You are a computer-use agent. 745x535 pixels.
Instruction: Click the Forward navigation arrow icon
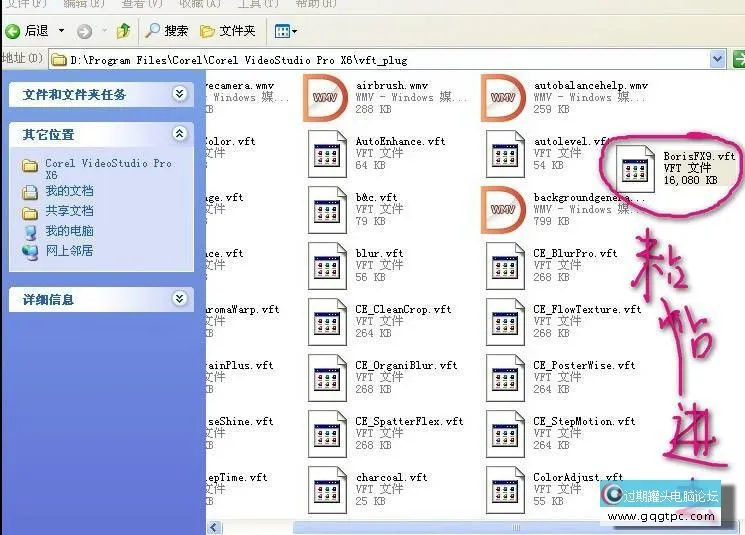[x=84, y=31]
